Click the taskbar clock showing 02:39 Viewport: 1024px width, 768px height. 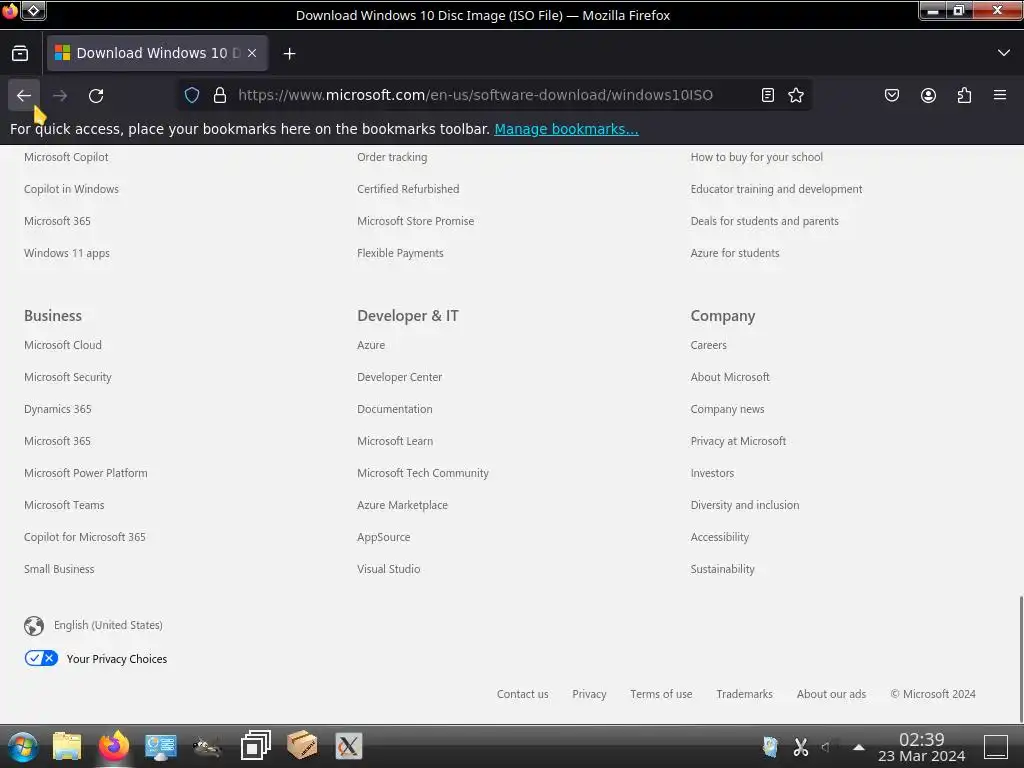[x=921, y=747]
